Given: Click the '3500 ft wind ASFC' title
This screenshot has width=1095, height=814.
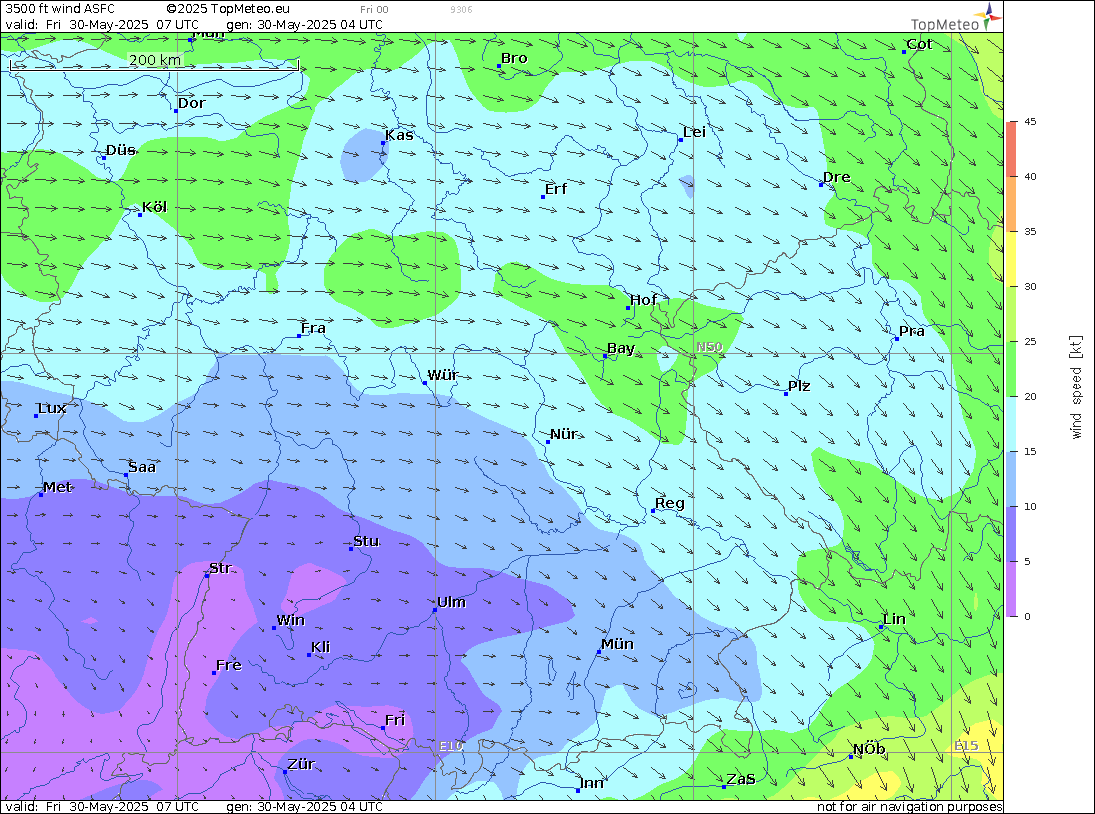Looking at the screenshot, I should coord(60,9).
